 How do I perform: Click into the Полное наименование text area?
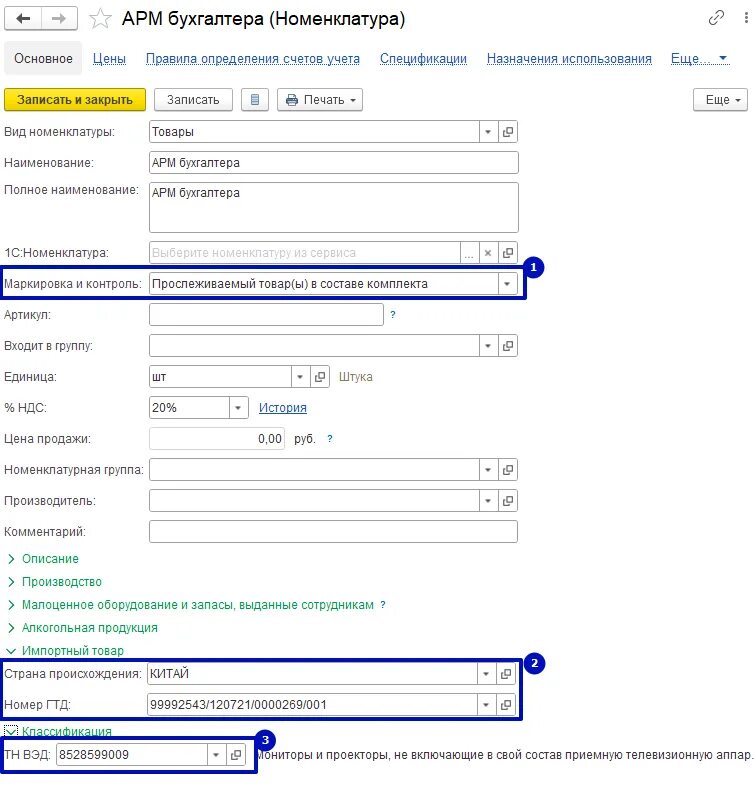tap(334, 208)
